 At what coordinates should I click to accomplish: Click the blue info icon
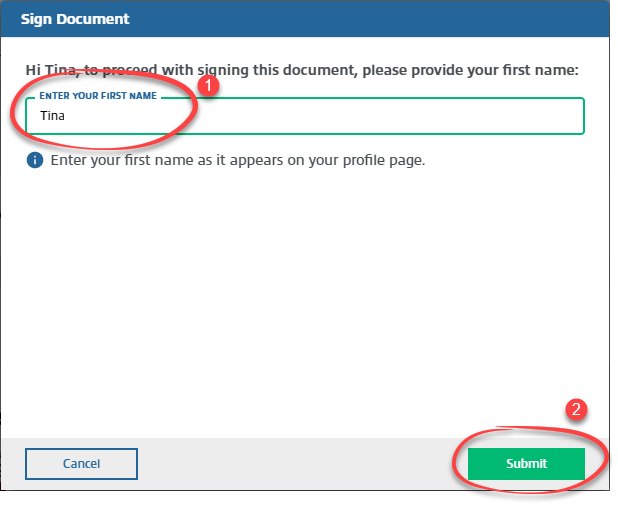[x=35, y=160]
